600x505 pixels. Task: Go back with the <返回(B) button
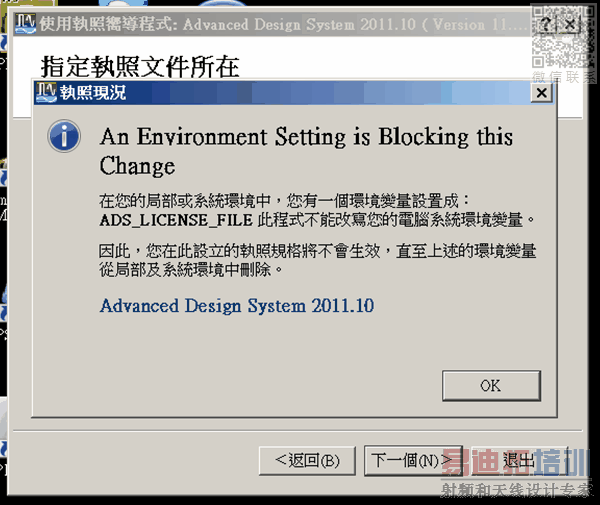point(307,460)
